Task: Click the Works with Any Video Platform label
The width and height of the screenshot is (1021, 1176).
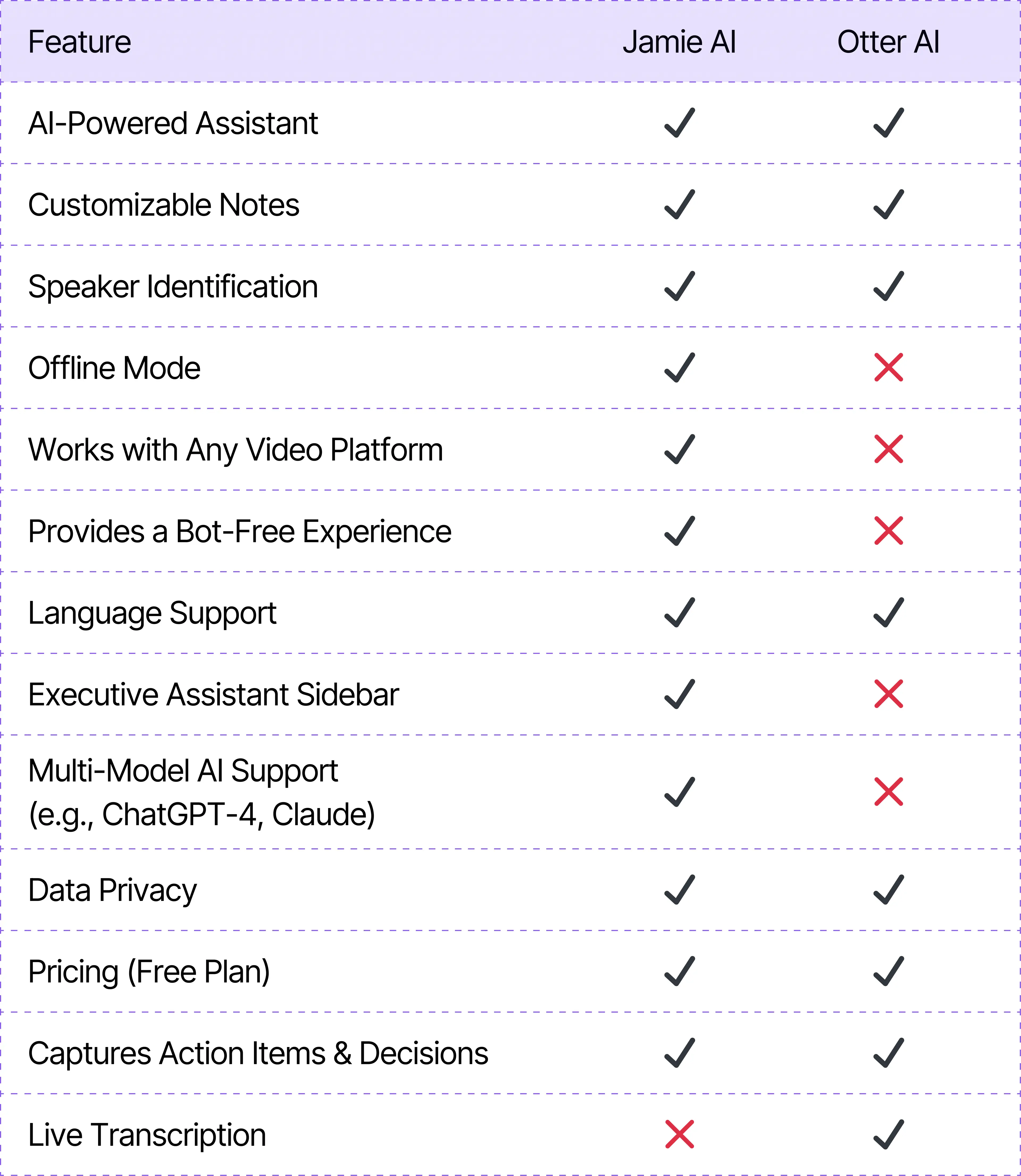Action: [x=235, y=449]
